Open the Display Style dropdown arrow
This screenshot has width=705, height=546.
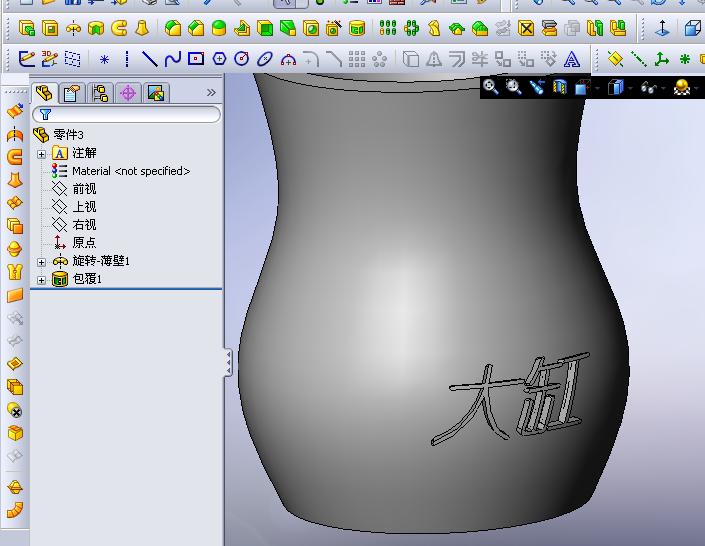[629, 88]
